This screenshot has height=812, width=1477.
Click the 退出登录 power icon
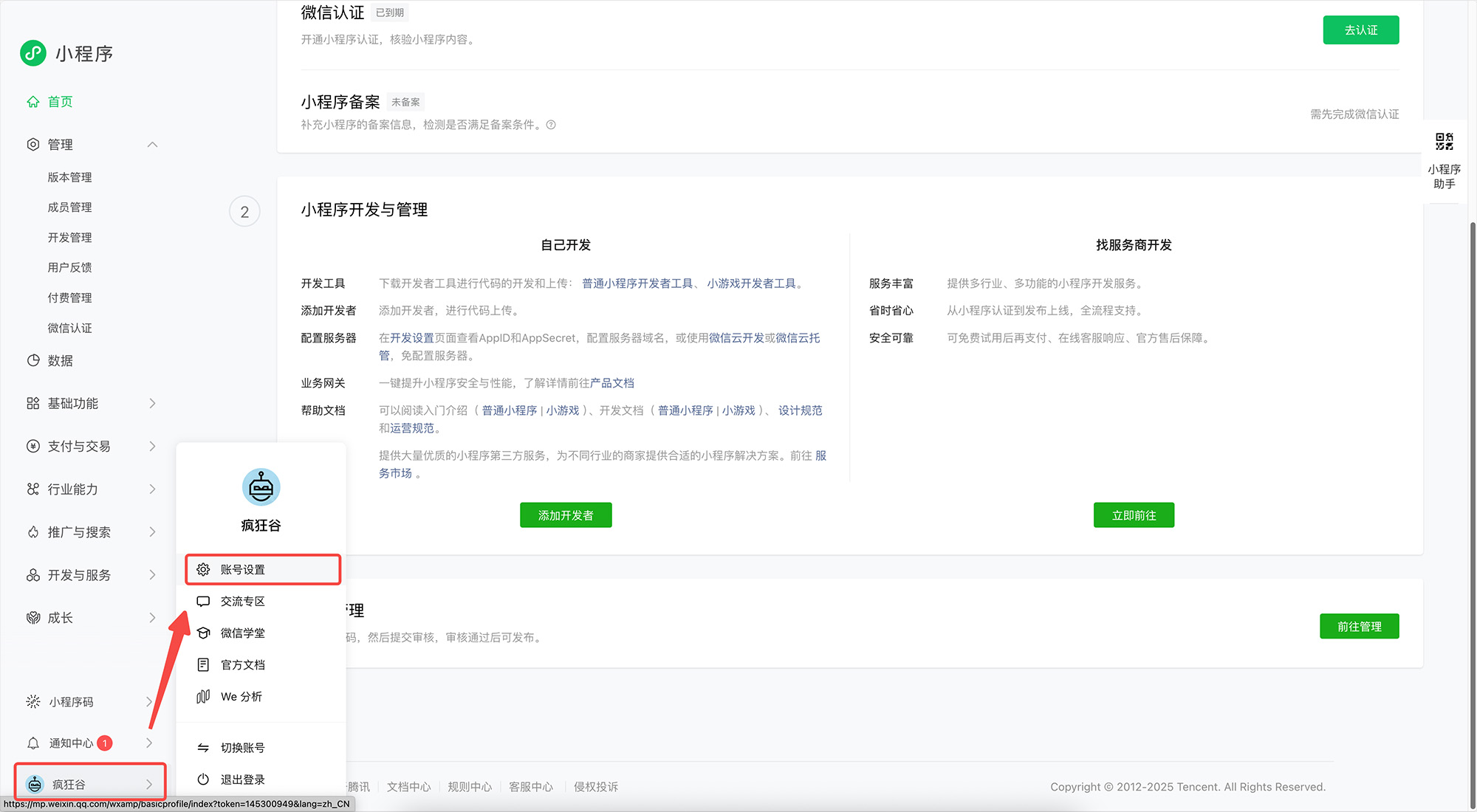tap(204, 780)
